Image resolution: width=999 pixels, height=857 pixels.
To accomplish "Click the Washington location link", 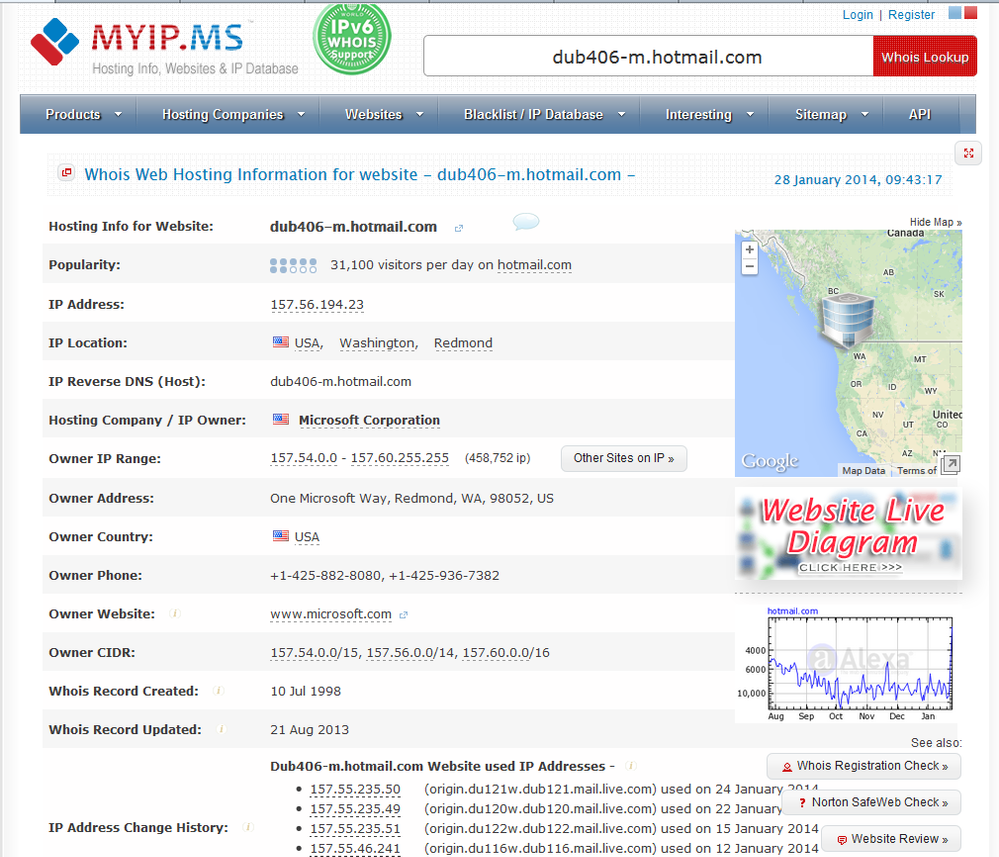I will point(378,343).
